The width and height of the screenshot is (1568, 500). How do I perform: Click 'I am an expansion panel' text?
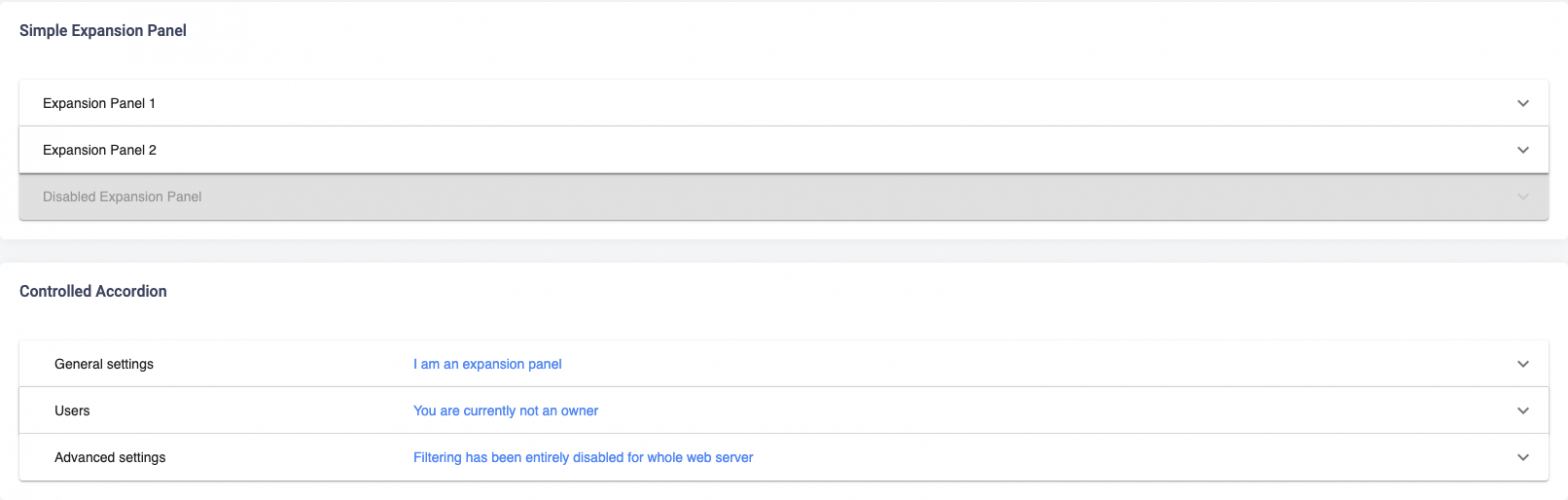[x=487, y=364]
